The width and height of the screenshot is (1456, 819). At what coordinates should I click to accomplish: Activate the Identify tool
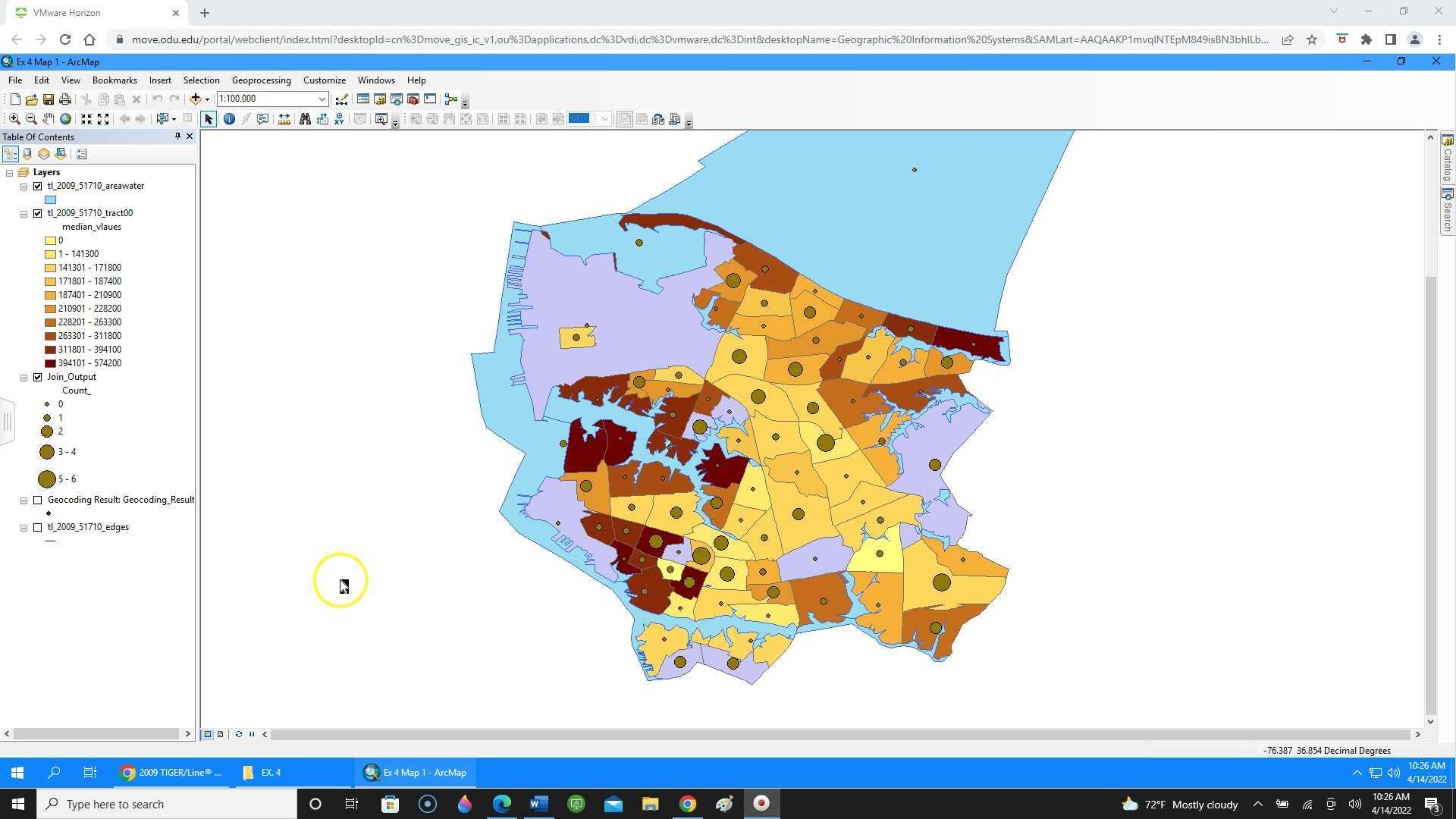(229, 119)
